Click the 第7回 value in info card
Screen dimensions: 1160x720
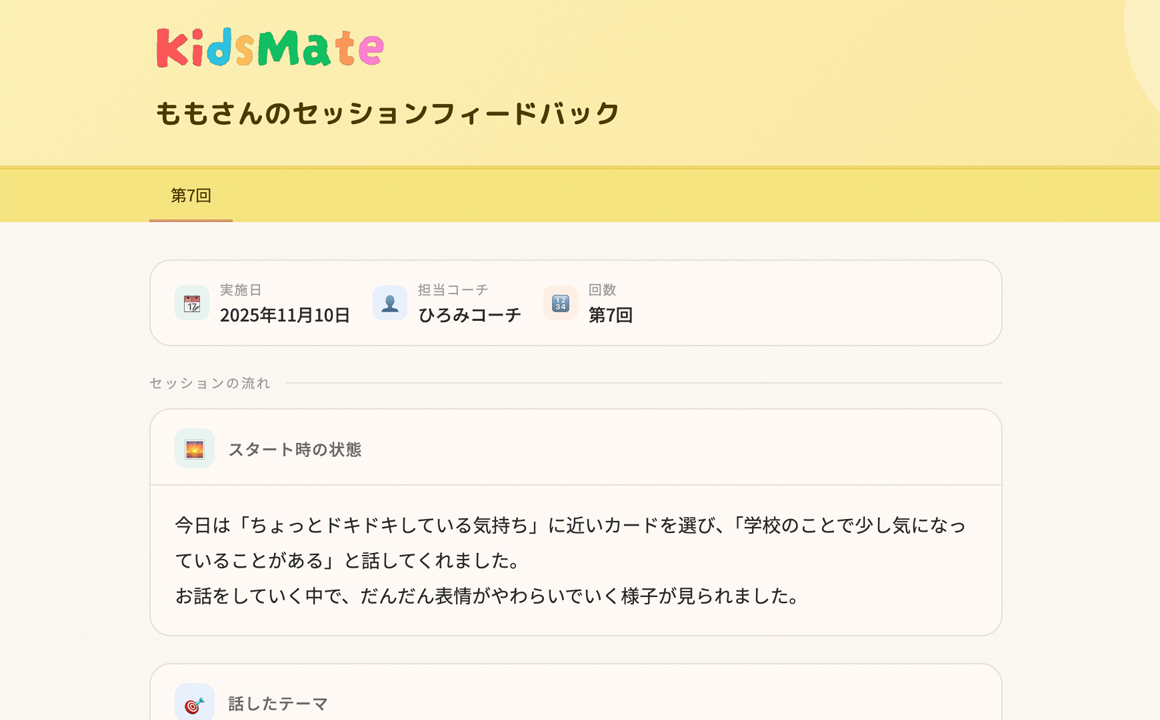click(610, 315)
